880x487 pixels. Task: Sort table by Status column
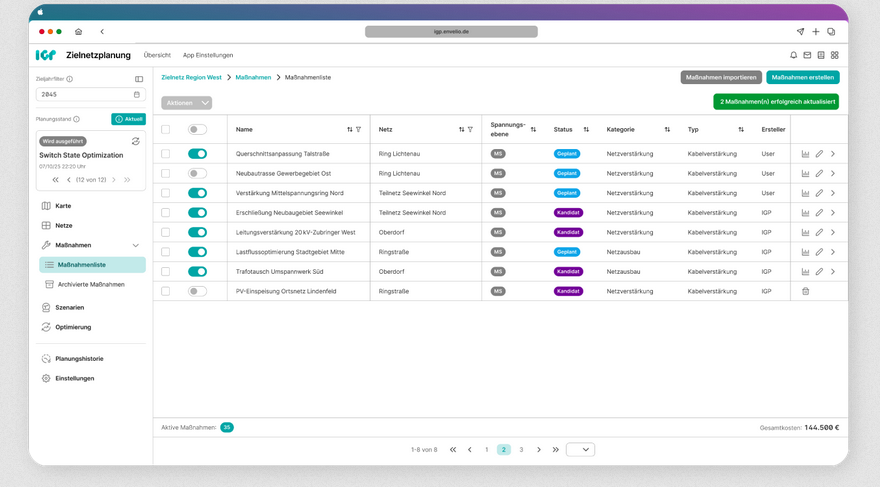[x=586, y=129]
